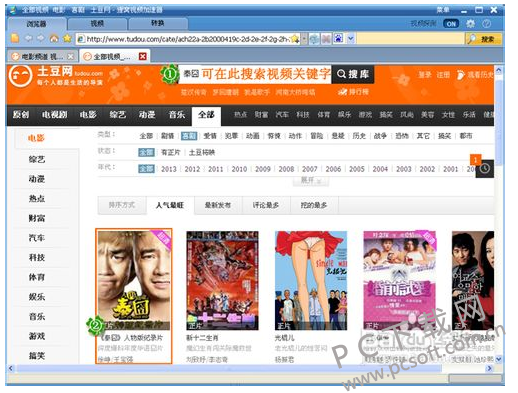Go back with the left arrow icon
This screenshot has height=393, width=518.
point(29,39)
